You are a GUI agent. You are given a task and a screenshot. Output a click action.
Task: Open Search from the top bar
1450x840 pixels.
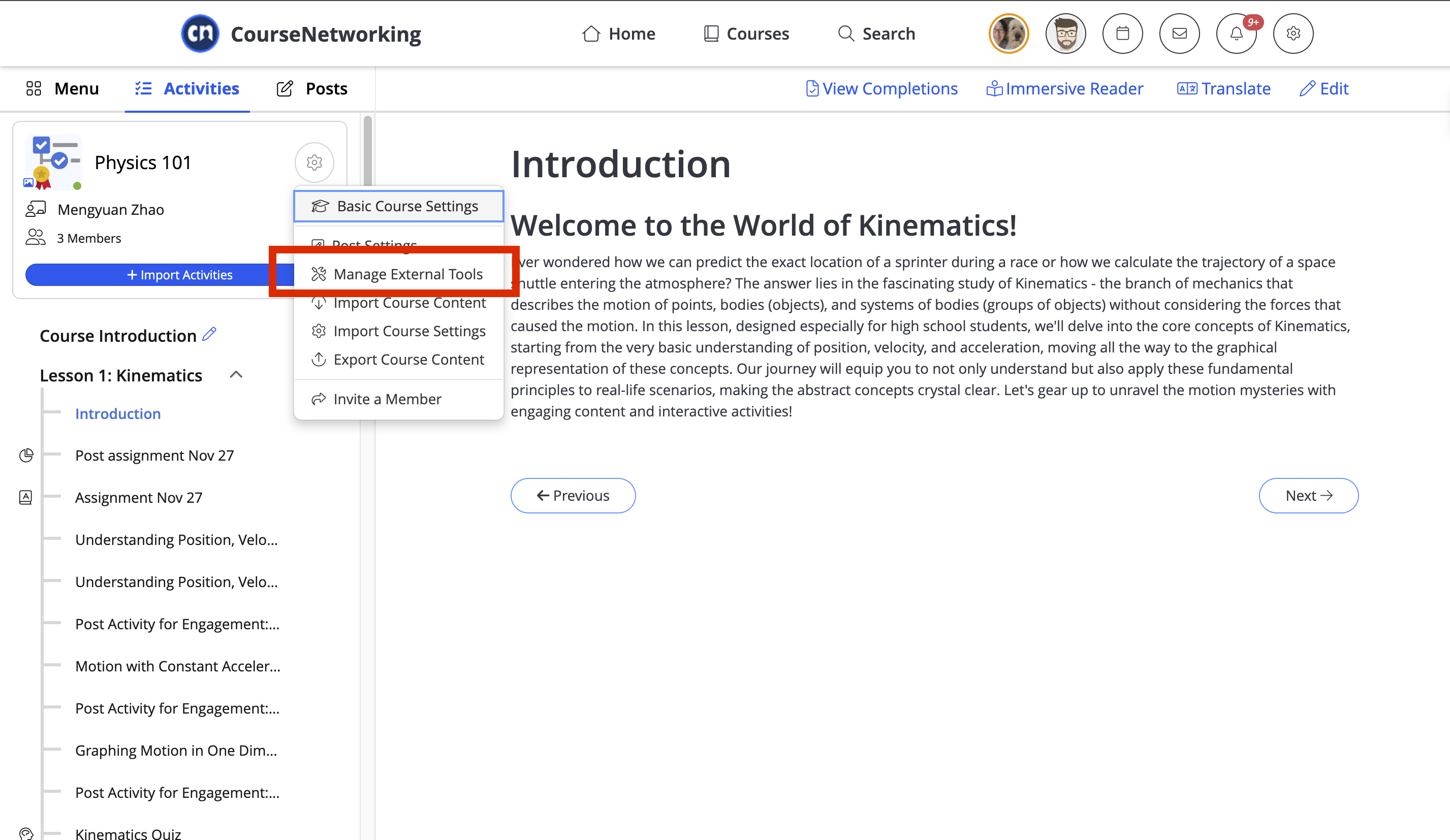pos(876,34)
